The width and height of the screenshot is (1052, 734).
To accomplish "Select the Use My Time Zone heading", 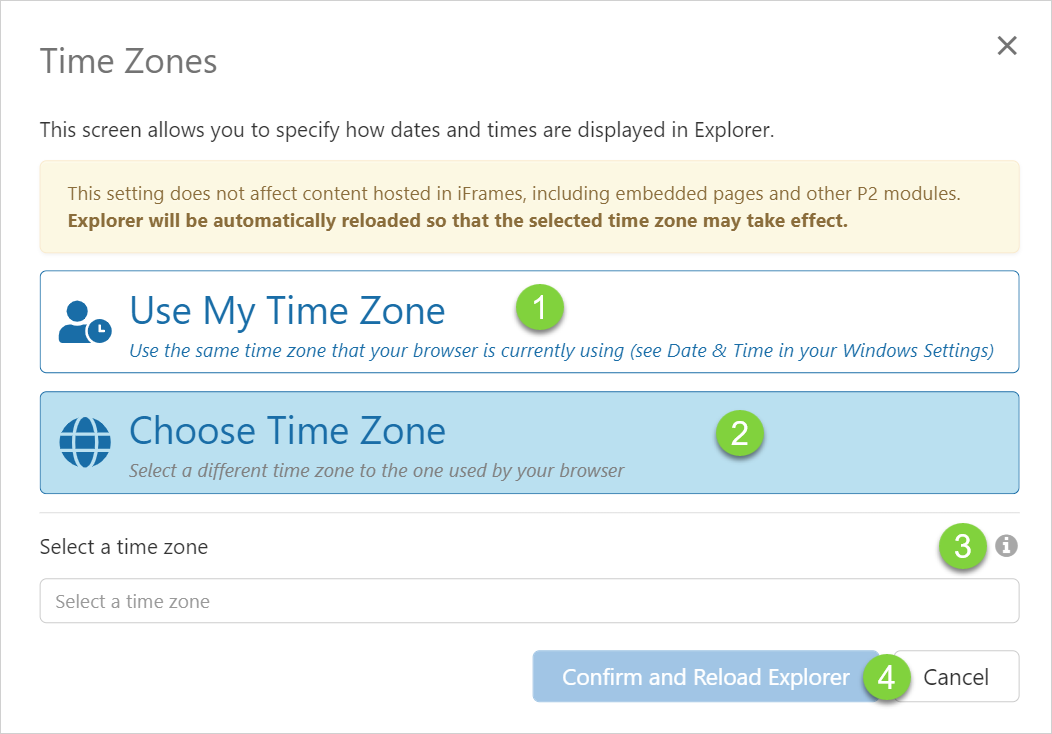I will pos(287,311).
